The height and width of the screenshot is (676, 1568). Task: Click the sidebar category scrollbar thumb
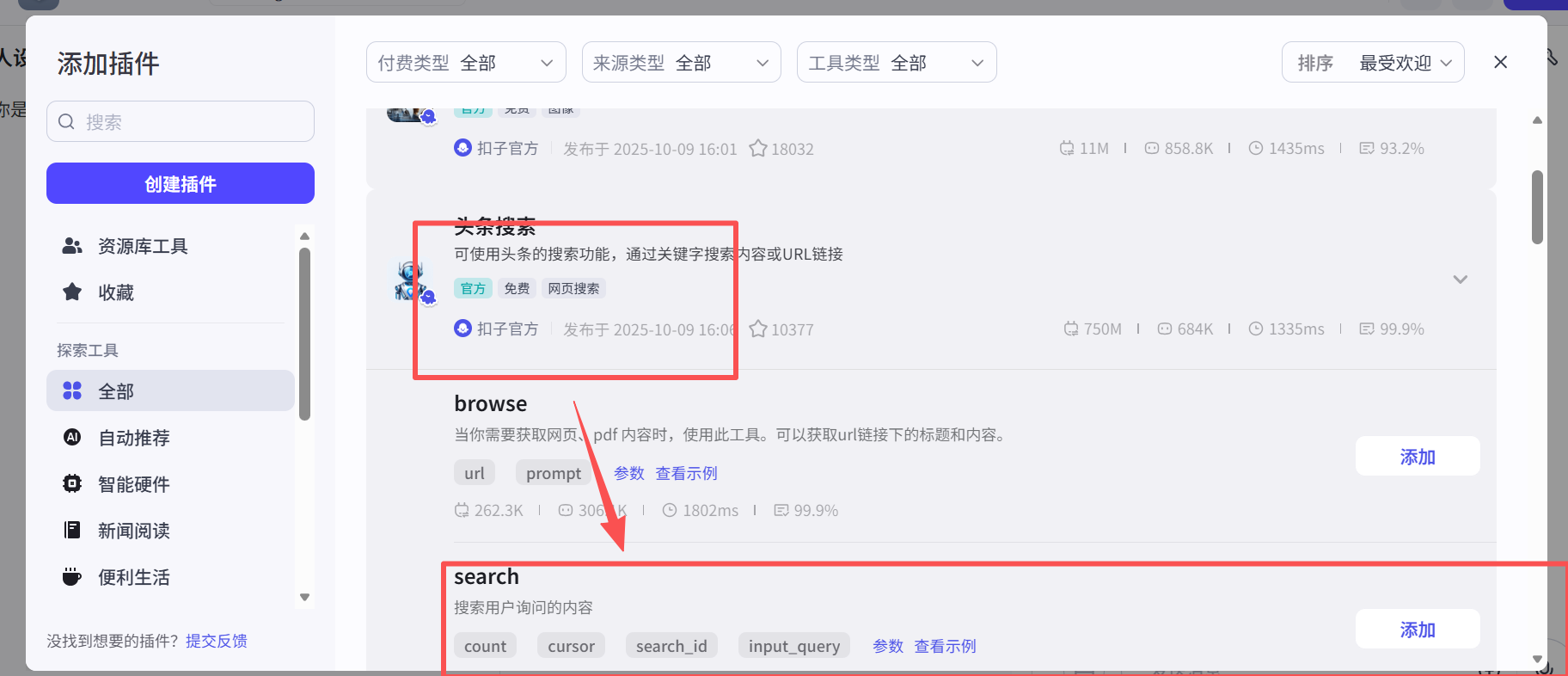coord(304,334)
